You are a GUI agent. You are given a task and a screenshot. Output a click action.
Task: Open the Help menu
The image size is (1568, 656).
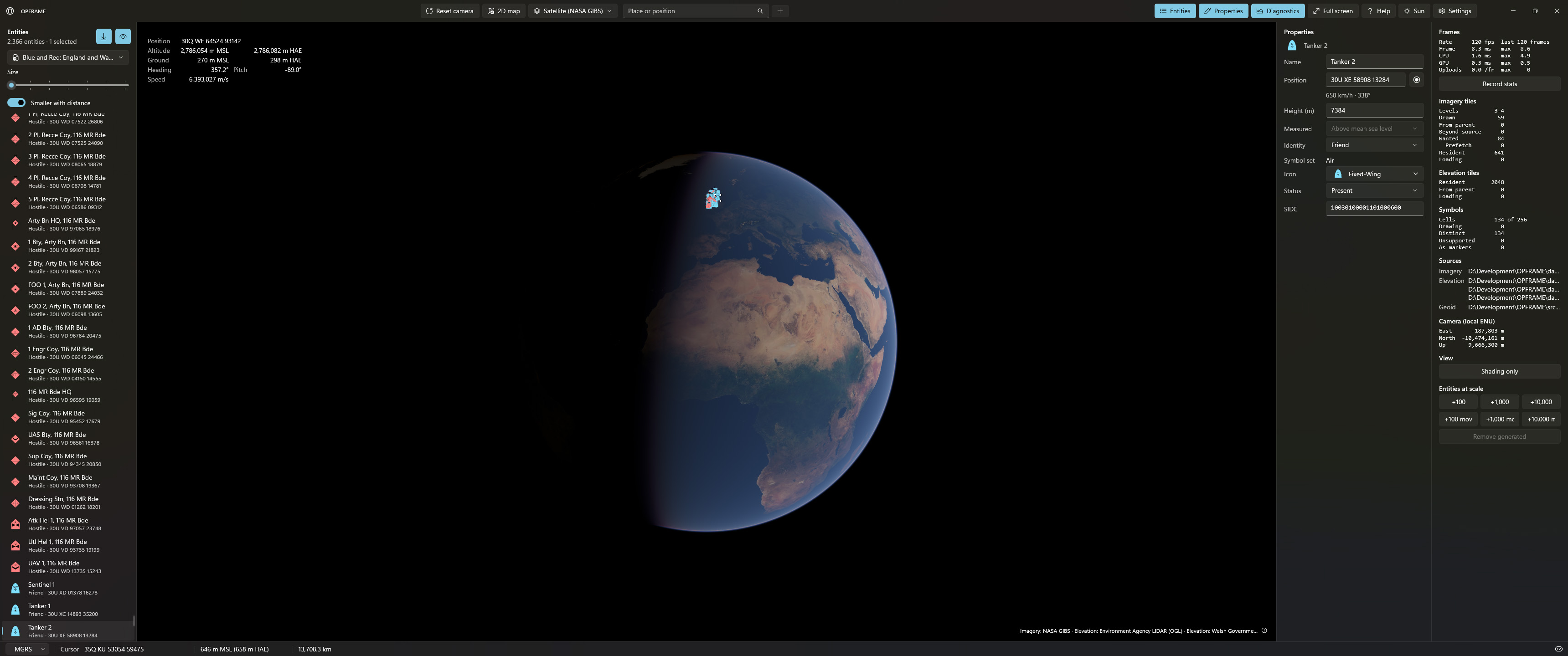click(1378, 11)
